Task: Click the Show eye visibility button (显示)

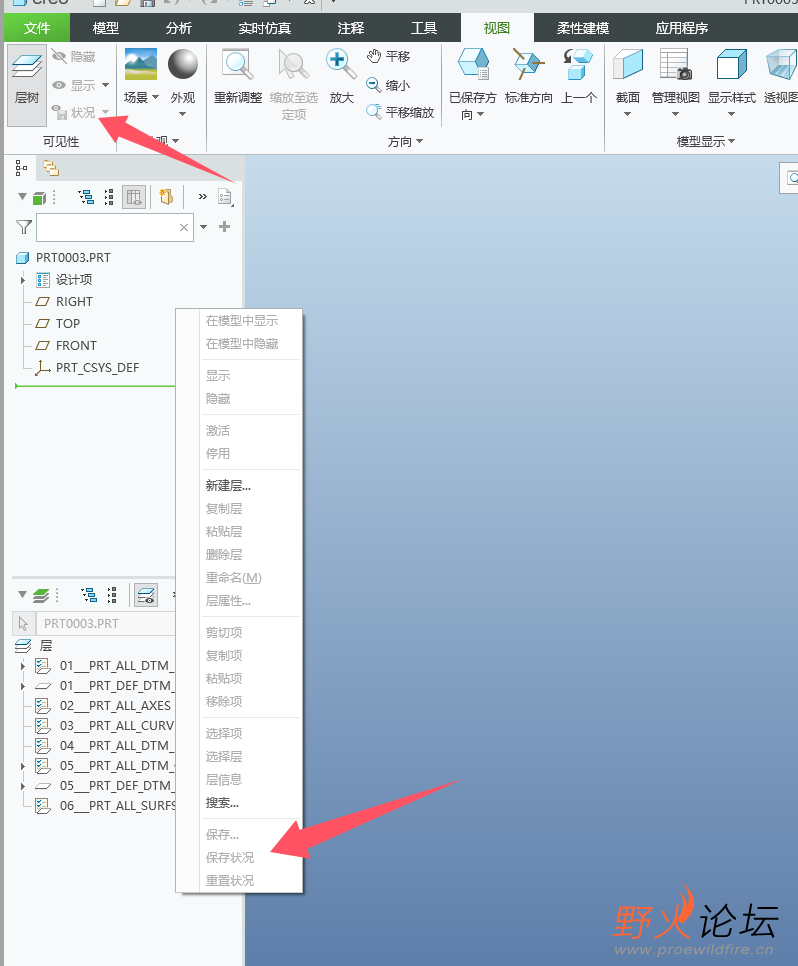Action: pos(74,85)
